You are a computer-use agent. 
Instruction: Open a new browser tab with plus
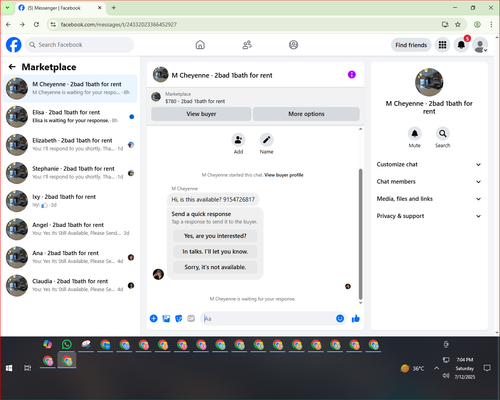tap(114, 8)
